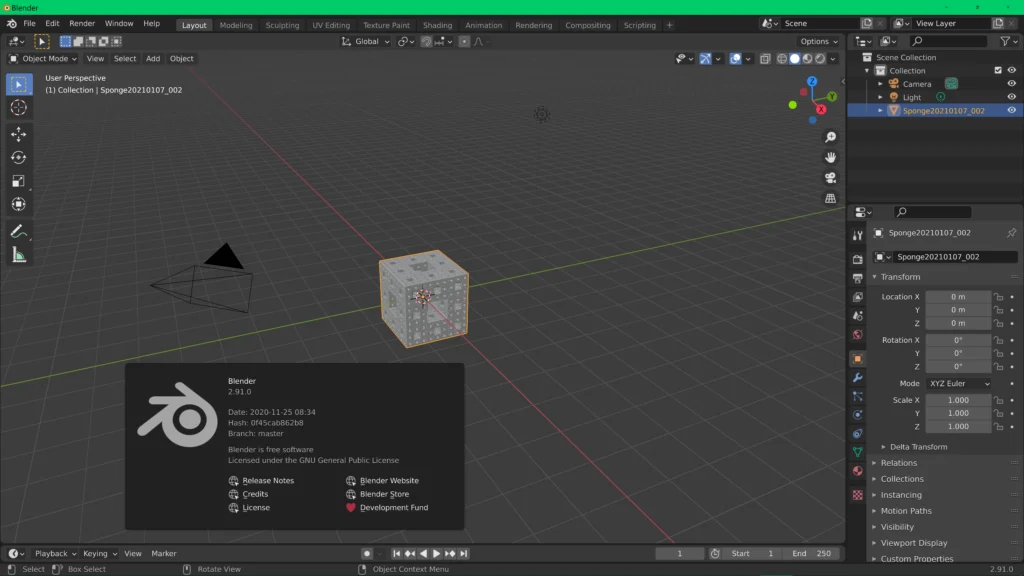1024x576 pixels.
Task: Toggle the camera view icon
Action: tap(830, 178)
